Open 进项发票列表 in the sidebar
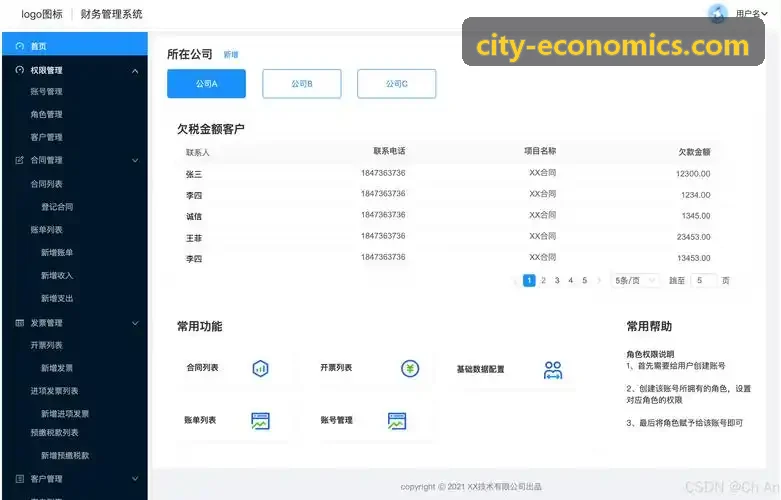 click(x=54, y=391)
